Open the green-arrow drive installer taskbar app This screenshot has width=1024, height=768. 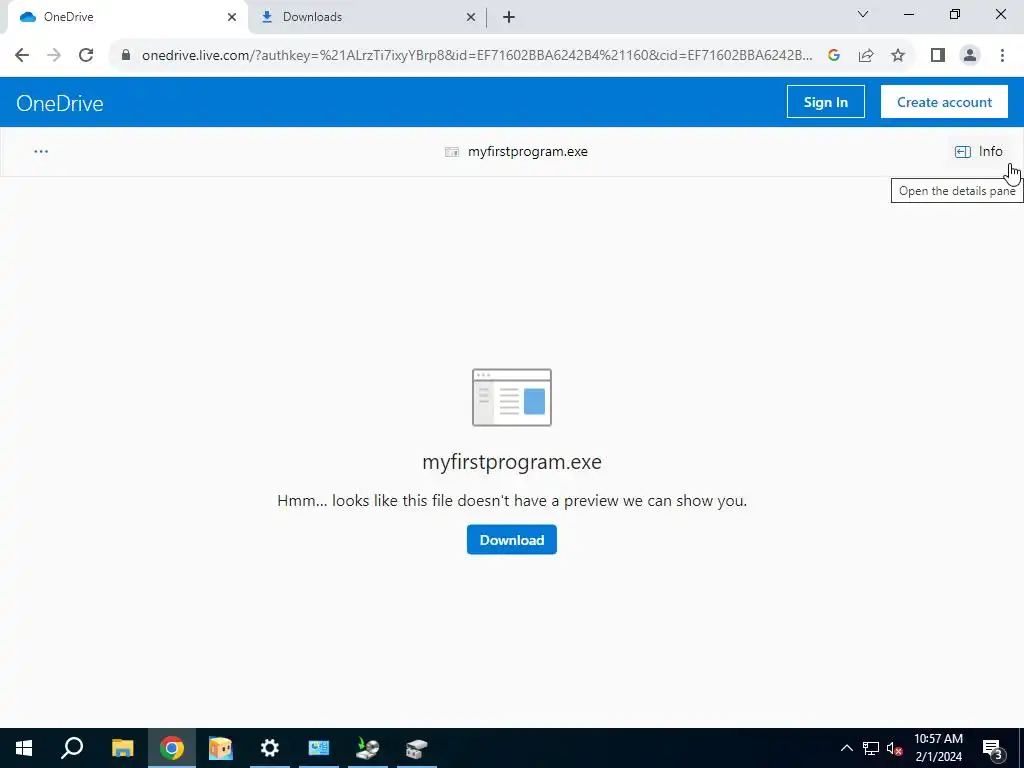tap(368, 748)
